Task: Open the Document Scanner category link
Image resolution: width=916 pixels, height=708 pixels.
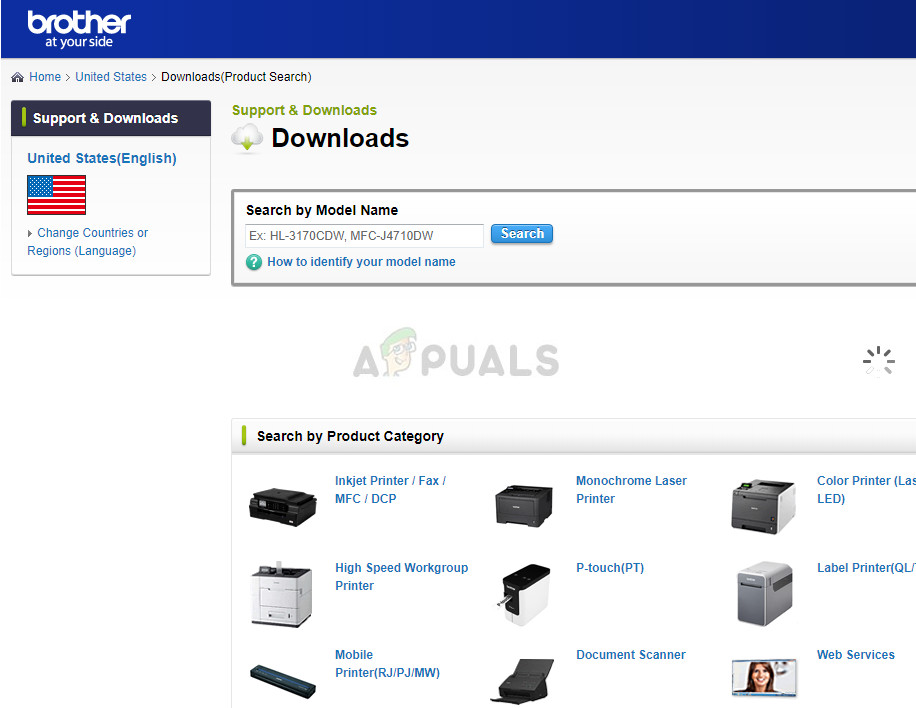Action: [x=631, y=655]
